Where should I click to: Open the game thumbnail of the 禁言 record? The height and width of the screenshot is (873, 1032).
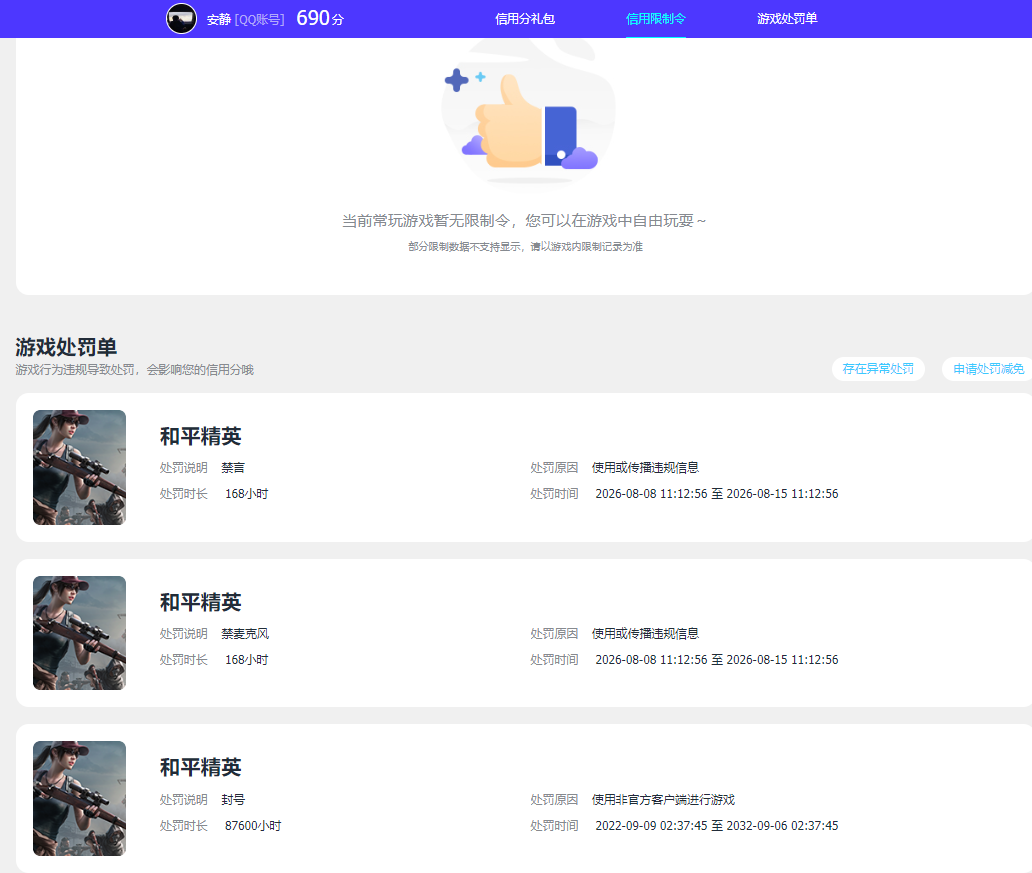pyautogui.click(x=80, y=467)
